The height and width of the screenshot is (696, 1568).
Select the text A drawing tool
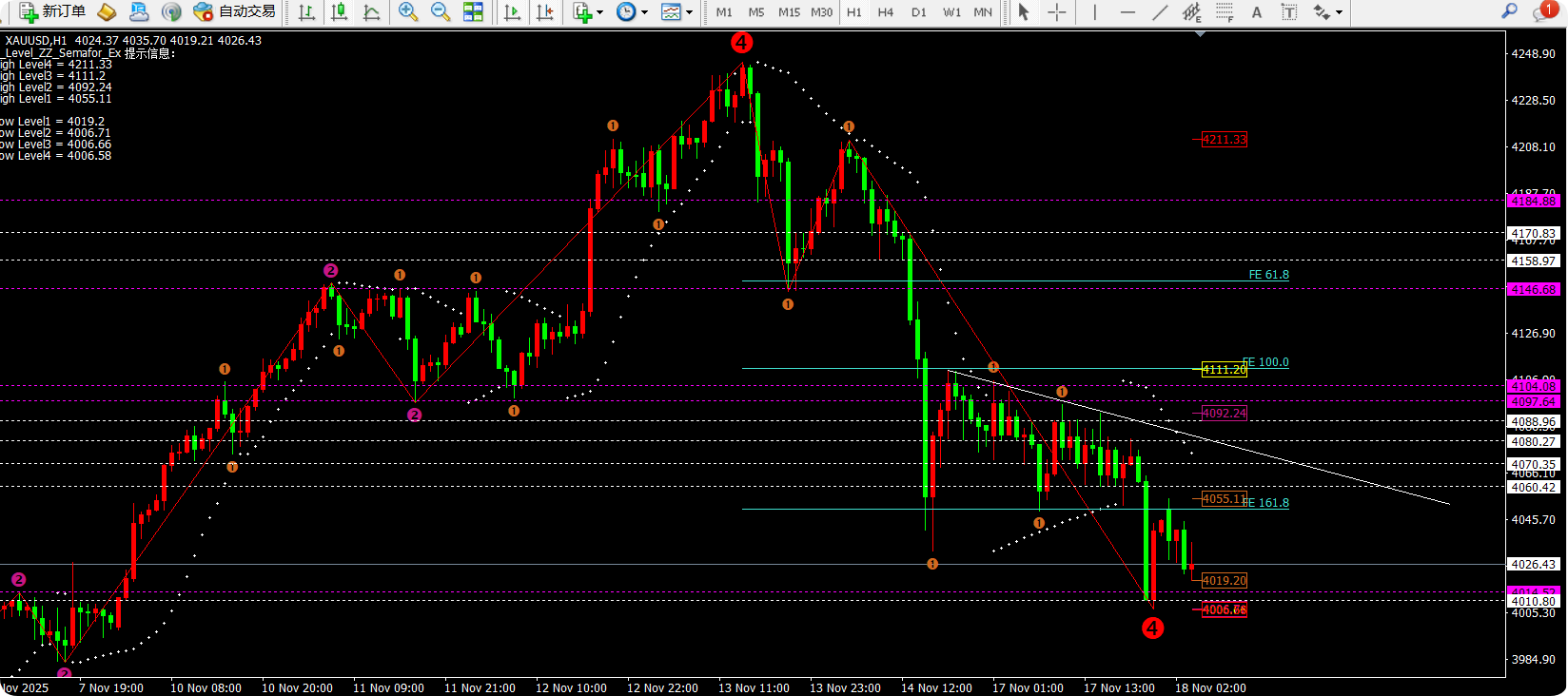pyautogui.click(x=1257, y=12)
